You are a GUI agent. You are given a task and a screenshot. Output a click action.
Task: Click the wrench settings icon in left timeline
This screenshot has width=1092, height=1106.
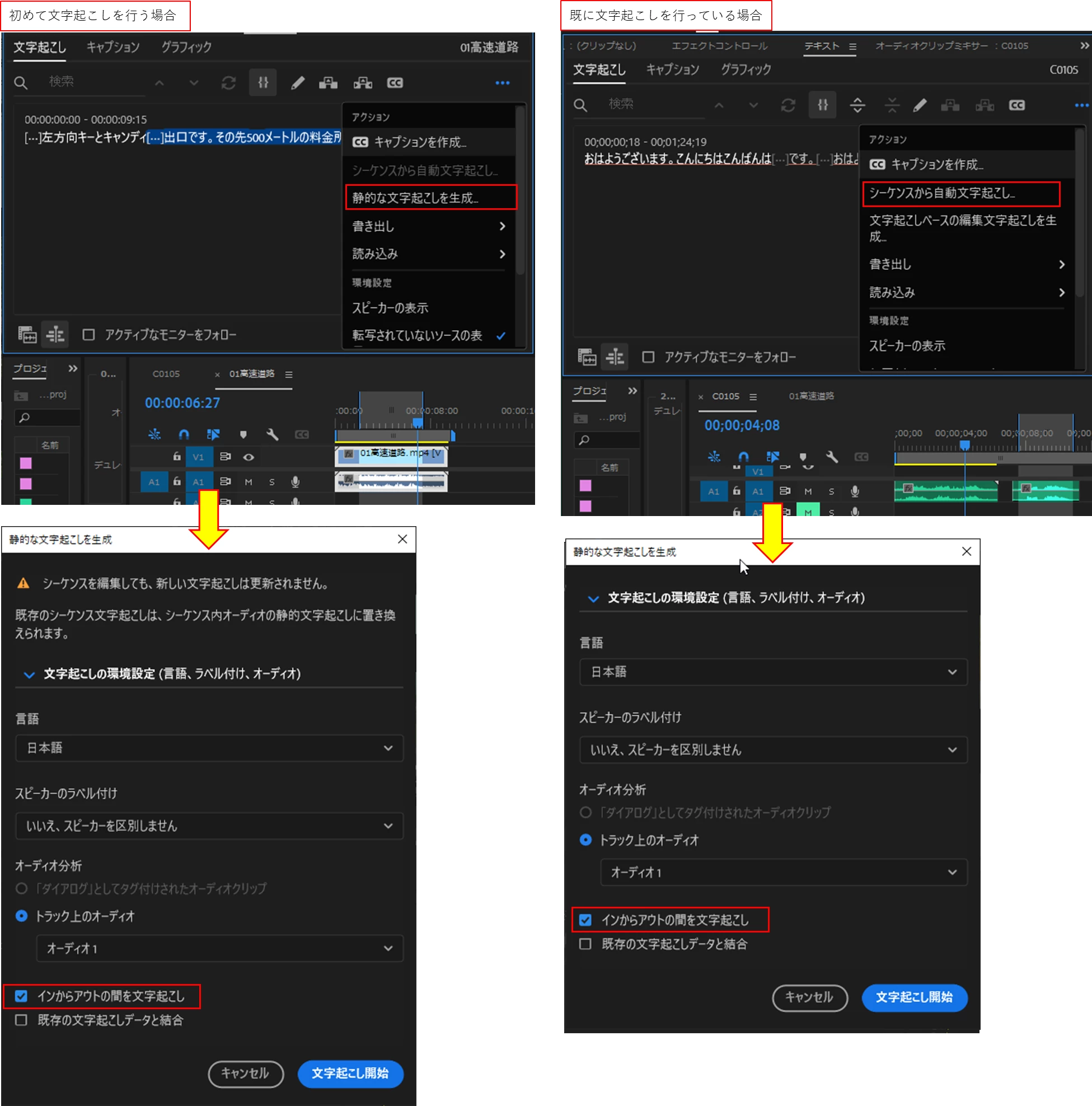[x=273, y=435]
